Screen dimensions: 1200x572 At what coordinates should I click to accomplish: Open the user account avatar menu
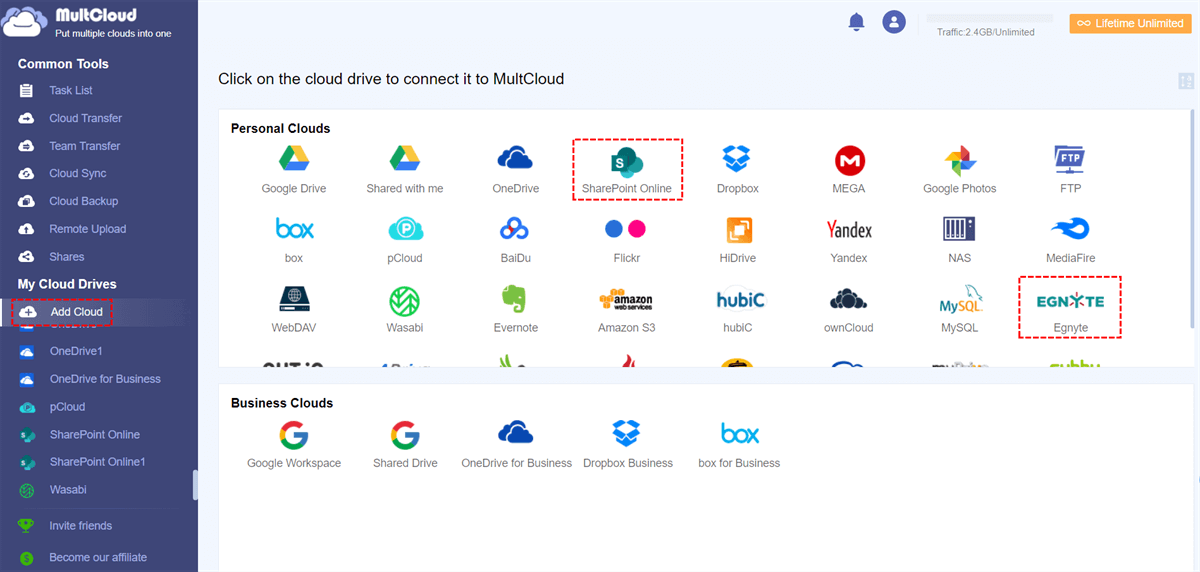(894, 22)
